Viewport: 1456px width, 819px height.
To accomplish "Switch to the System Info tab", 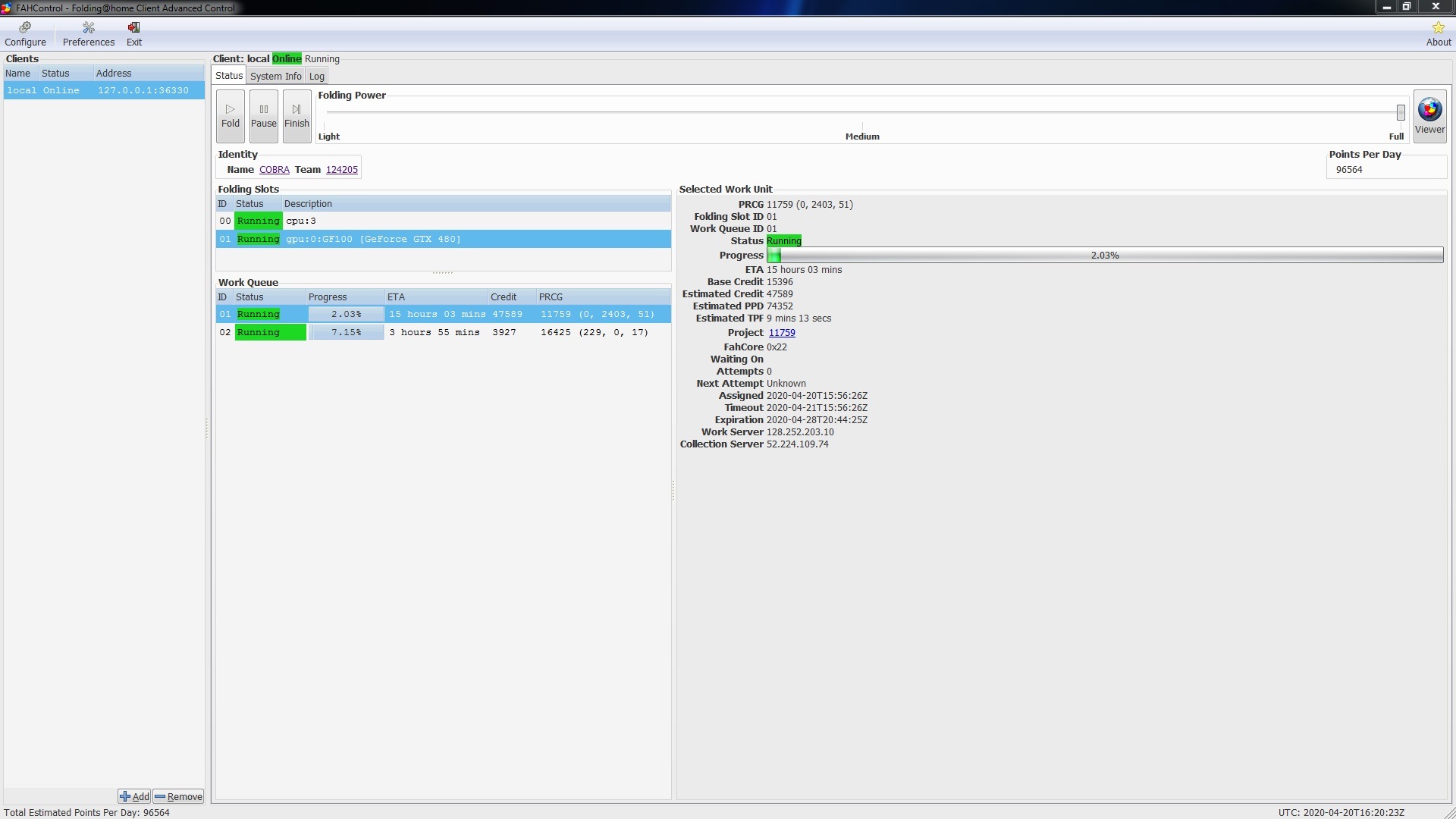I will [275, 77].
